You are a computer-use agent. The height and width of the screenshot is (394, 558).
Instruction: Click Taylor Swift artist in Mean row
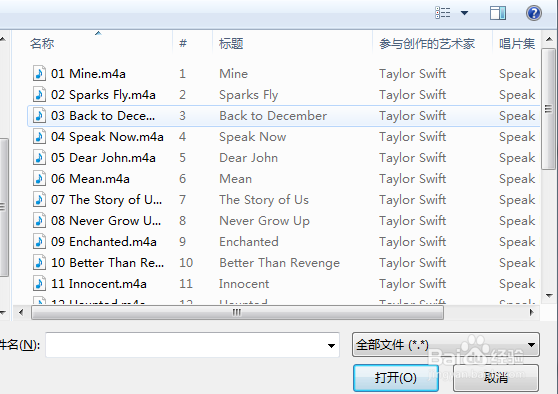pos(412,179)
